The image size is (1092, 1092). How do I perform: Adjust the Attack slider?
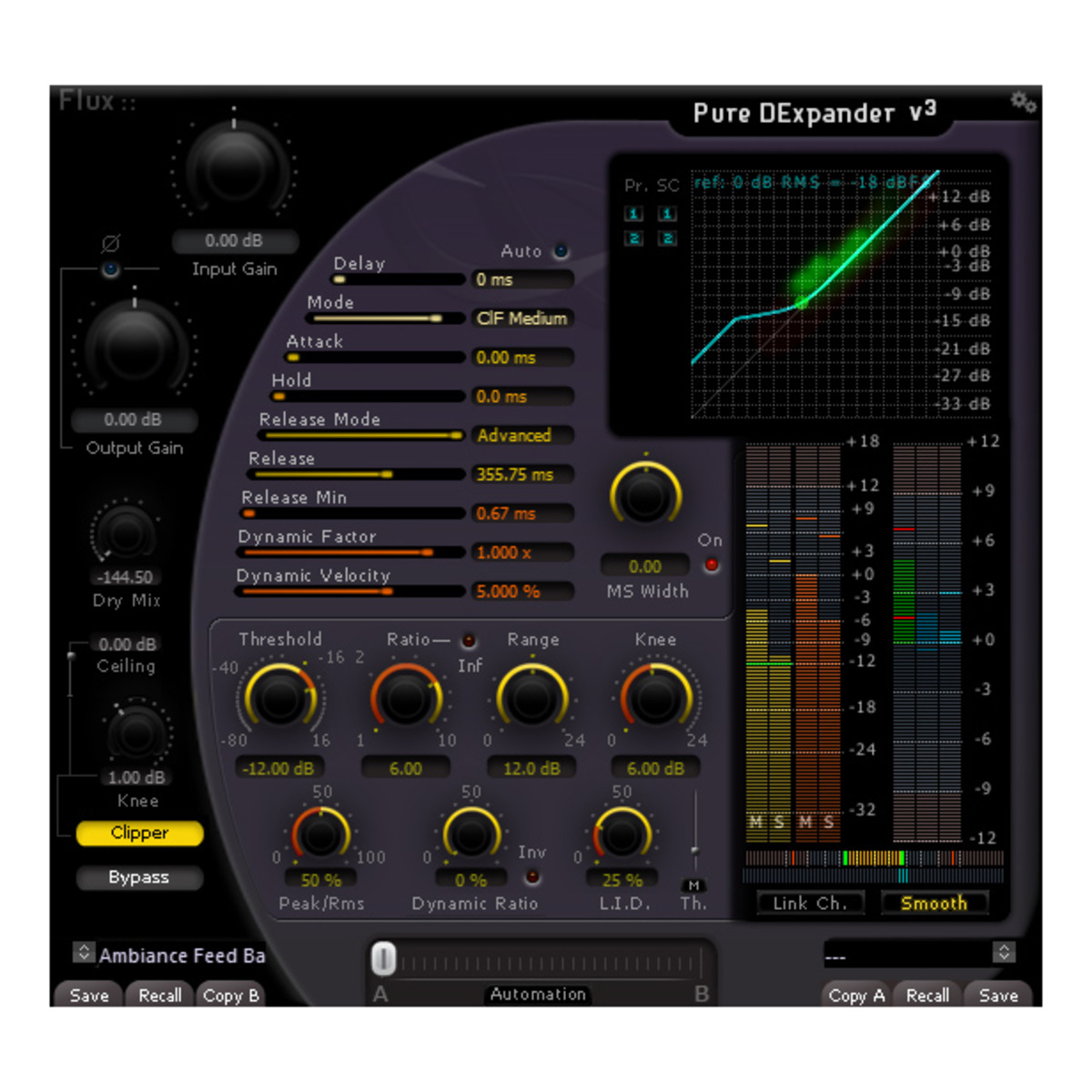tap(375, 358)
